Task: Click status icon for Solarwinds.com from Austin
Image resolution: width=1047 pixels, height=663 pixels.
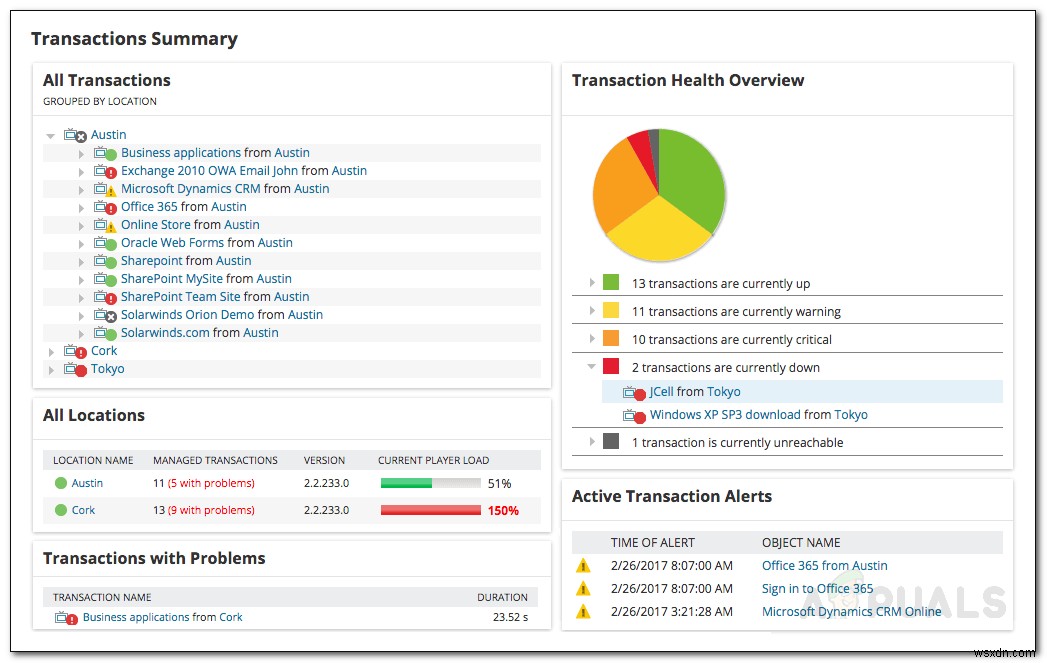Action: coord(105,334)
